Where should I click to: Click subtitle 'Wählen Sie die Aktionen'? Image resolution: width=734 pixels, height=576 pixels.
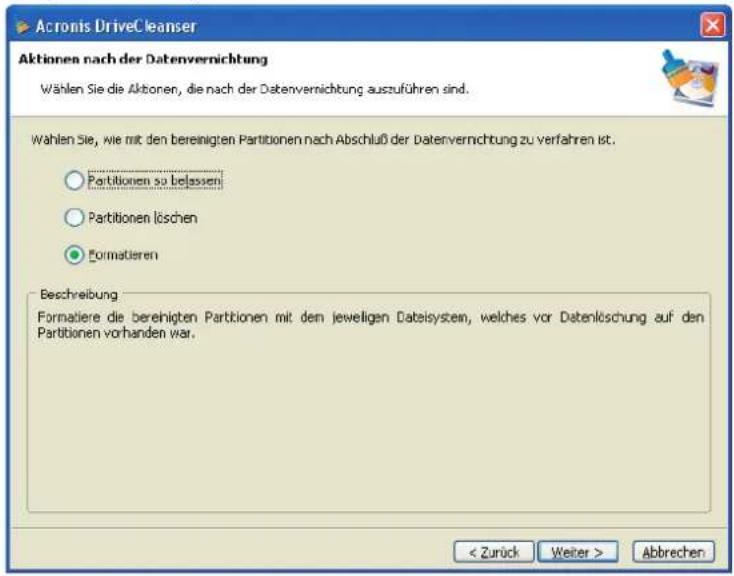click(x=255, y=89)
